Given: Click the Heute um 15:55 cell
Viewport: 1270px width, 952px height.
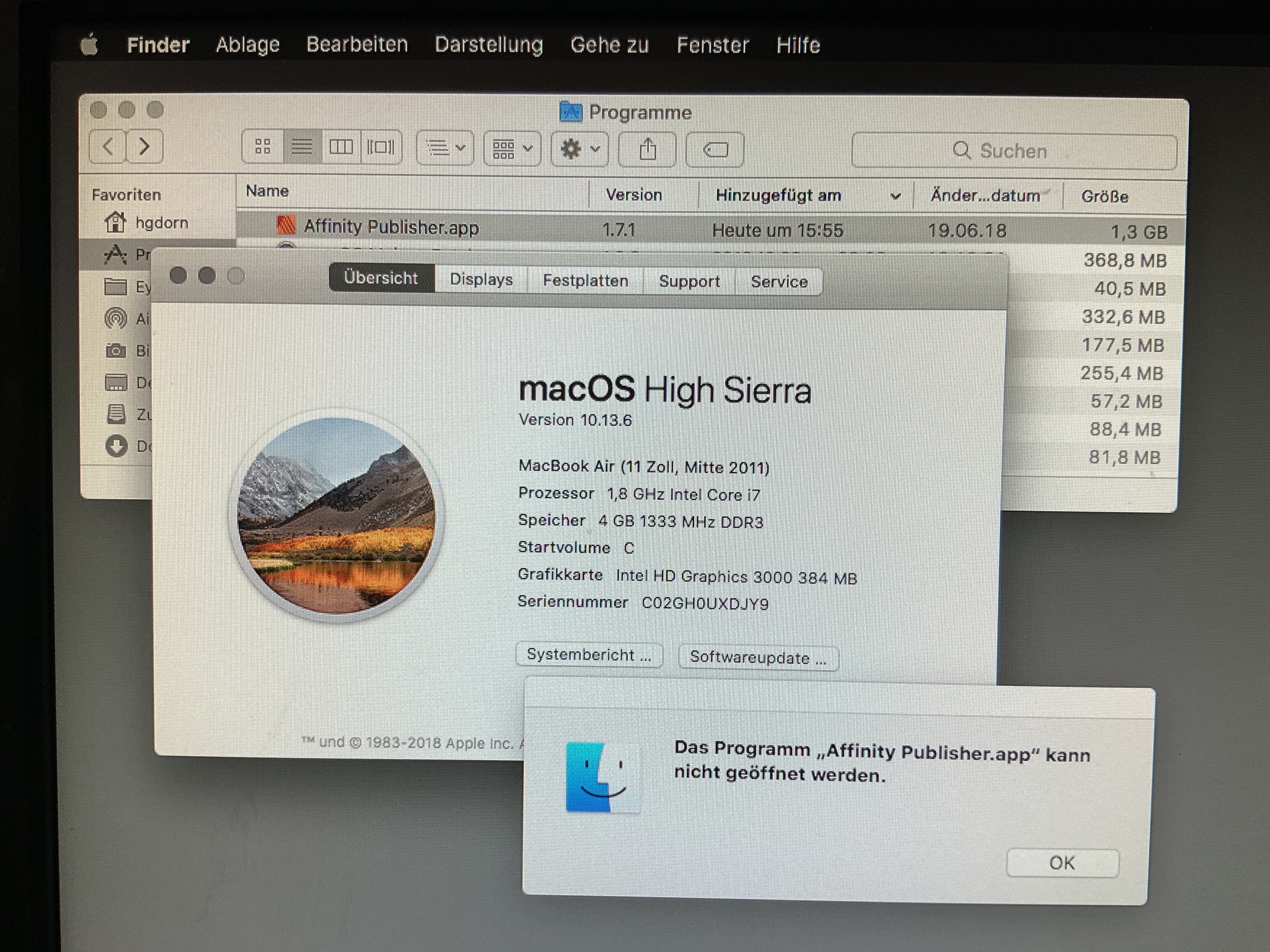Looking at the screenshot, I should (x=777, y=230).
